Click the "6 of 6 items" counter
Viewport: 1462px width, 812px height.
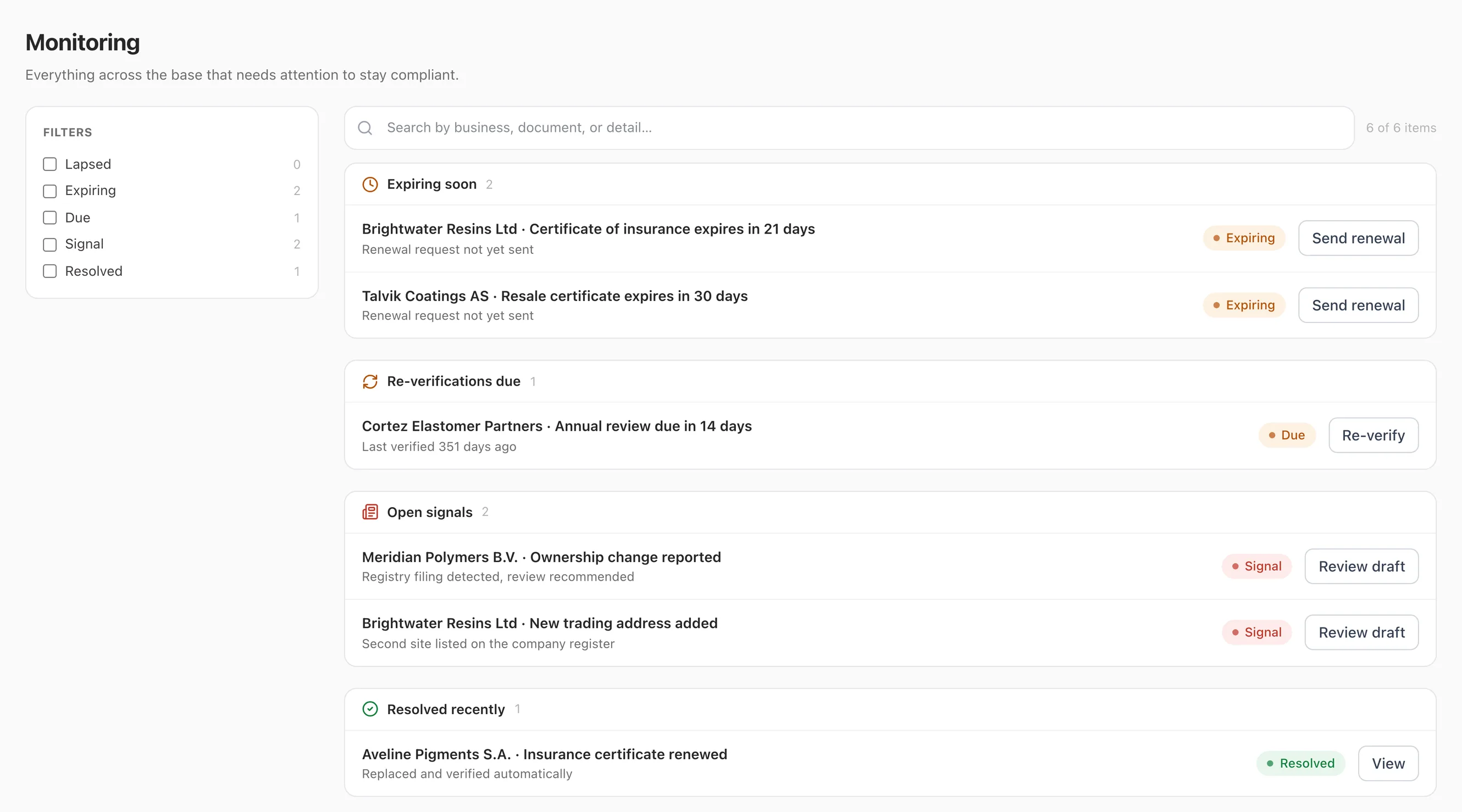pyautogui.click(x=1400, y=127)
